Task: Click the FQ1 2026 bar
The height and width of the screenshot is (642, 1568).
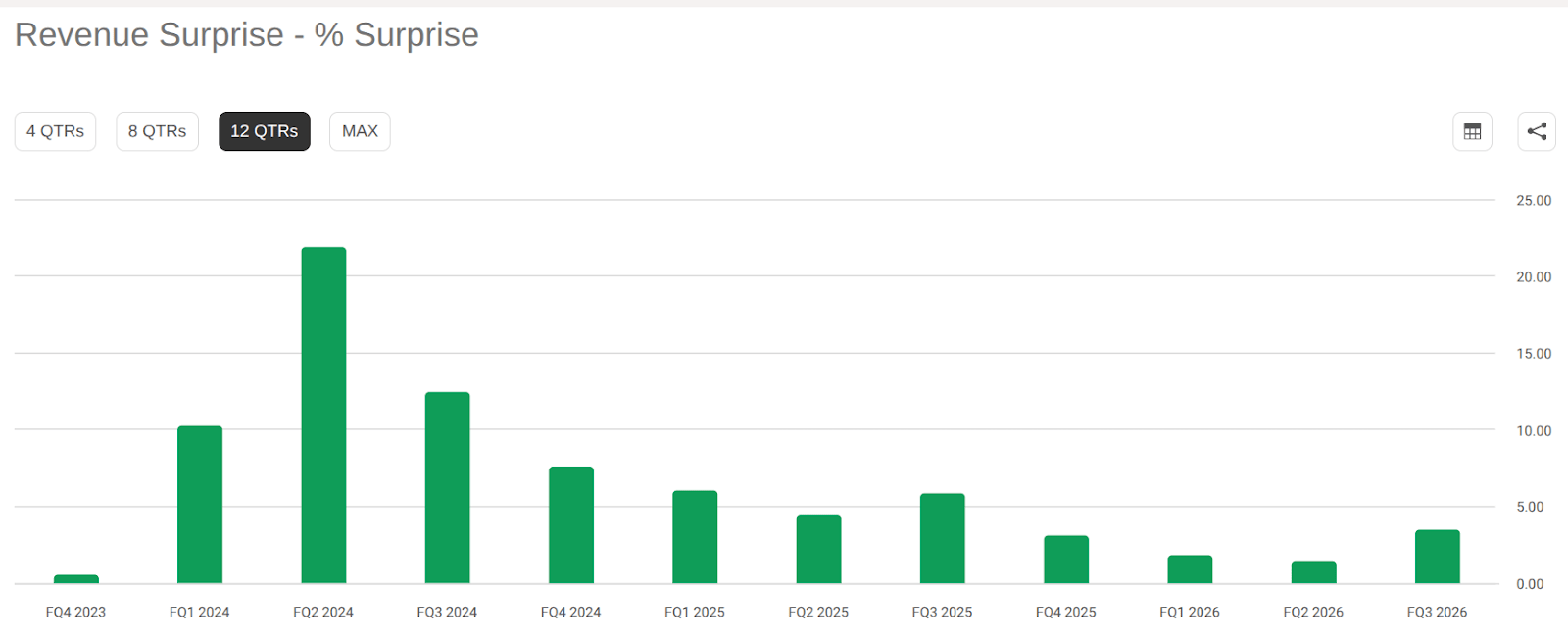Action: coord(1190,569)
